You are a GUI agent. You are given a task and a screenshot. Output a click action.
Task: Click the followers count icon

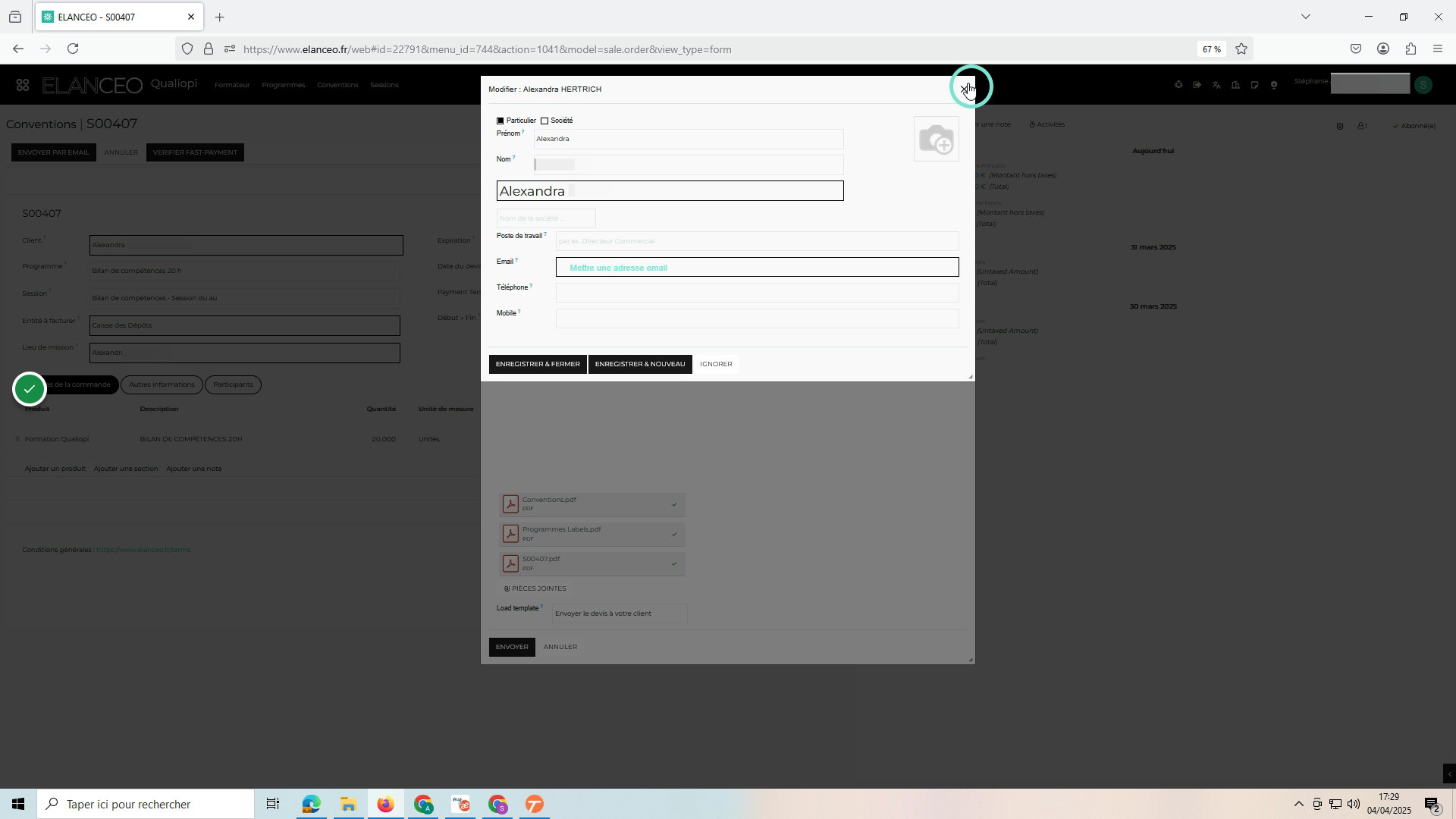point(1363,126)
